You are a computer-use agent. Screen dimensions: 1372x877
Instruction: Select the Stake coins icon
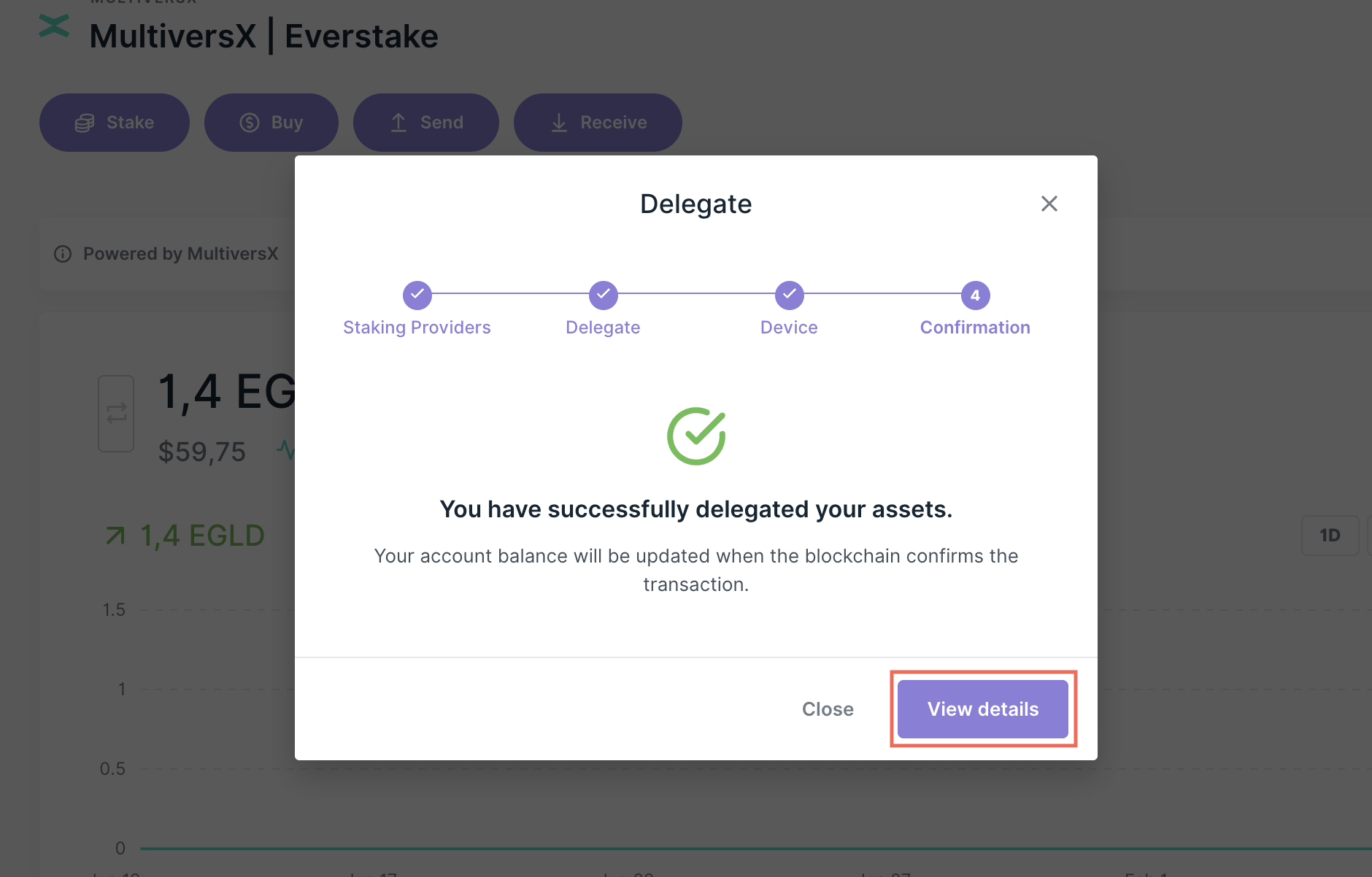point(85,122)
